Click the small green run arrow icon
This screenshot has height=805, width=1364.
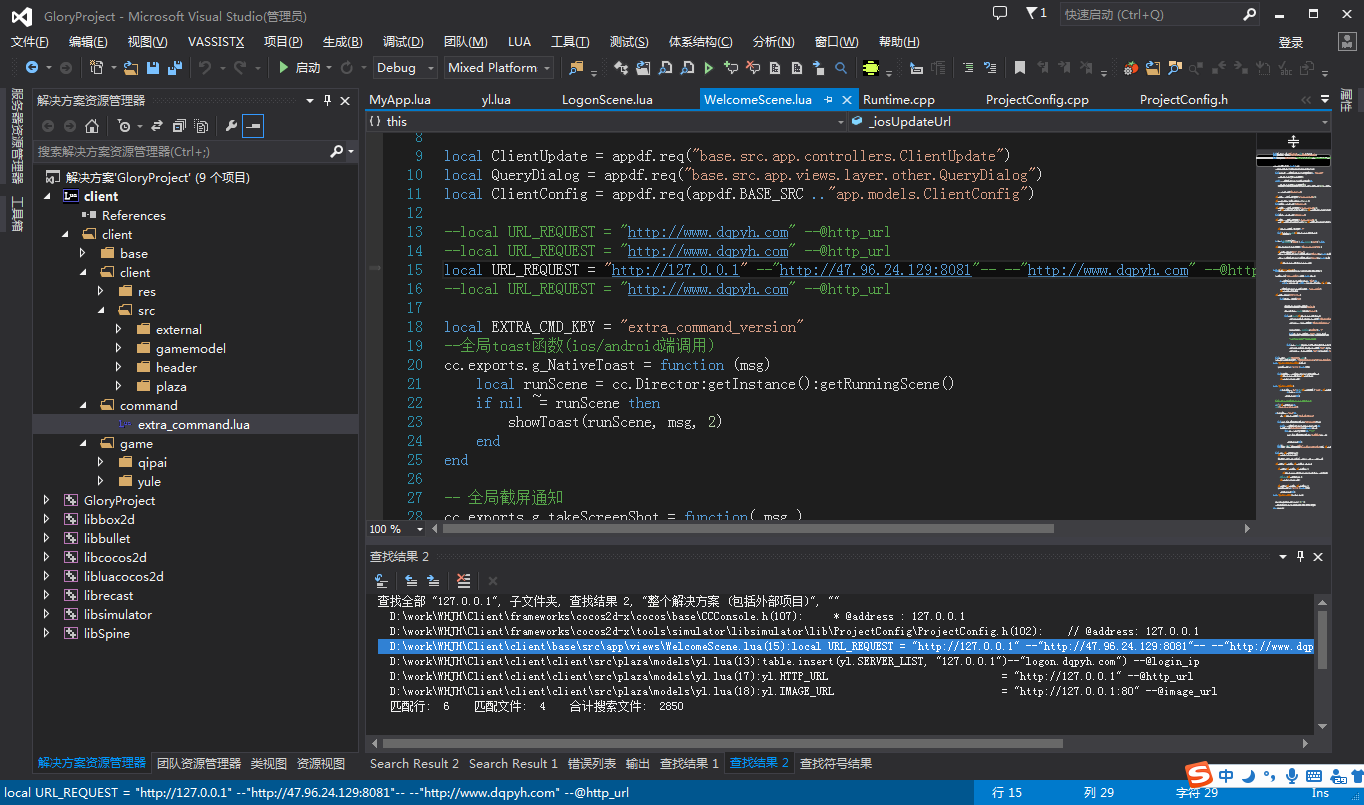(709, 68)
